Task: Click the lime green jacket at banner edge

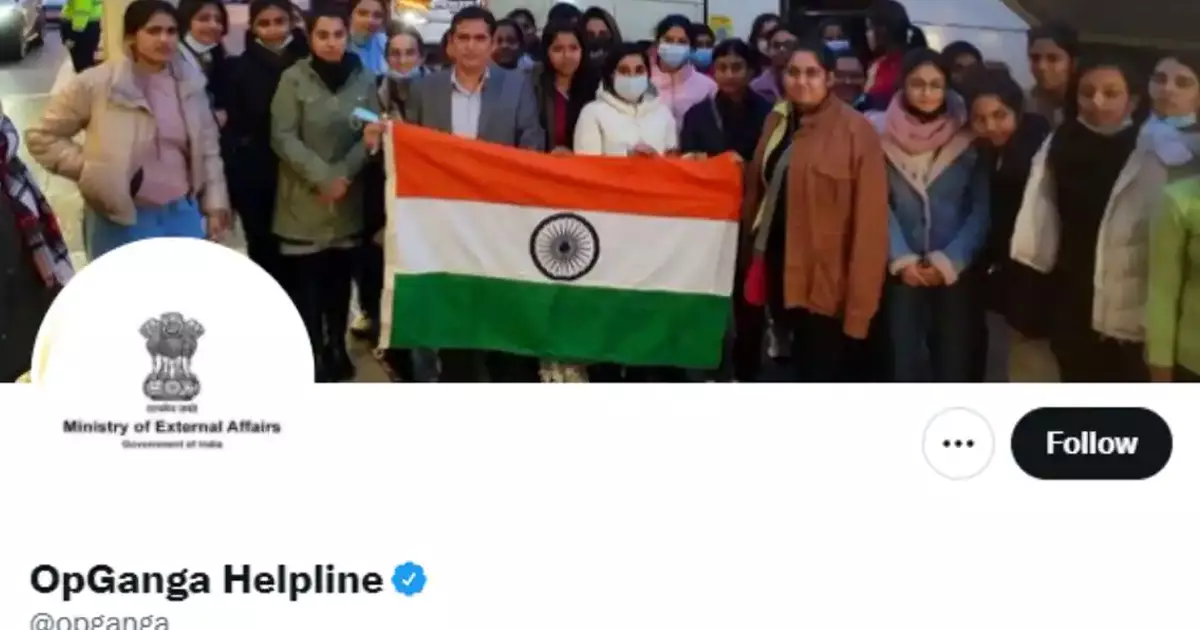Action: [x=1175, y=275]
